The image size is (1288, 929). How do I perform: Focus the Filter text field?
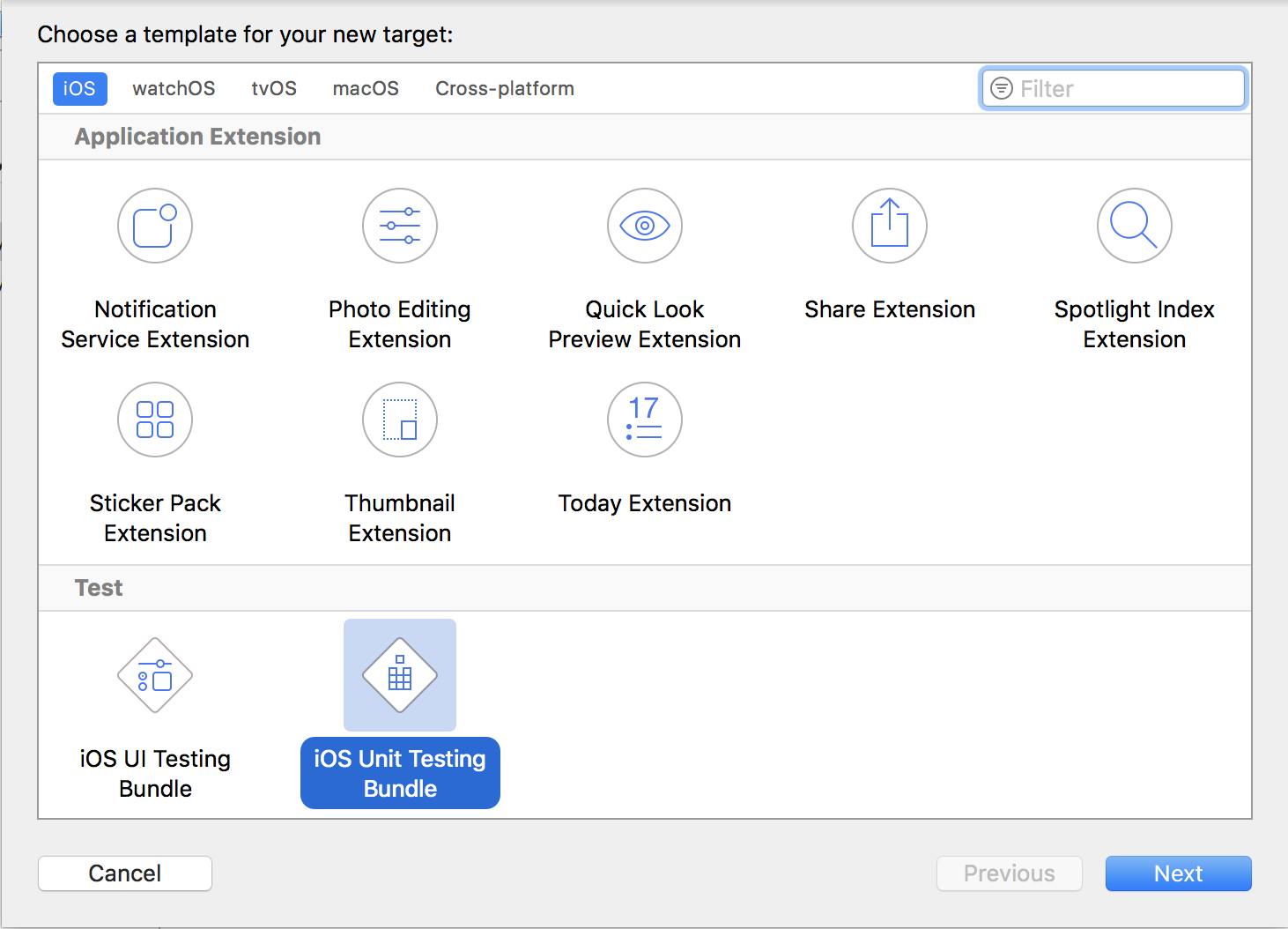tap(1114, 88)
